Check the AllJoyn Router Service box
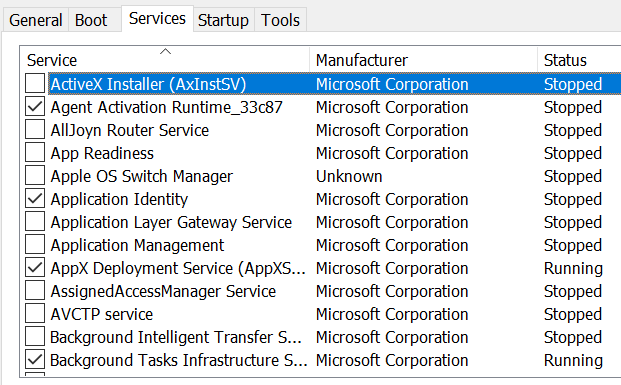 click(35, 130)
